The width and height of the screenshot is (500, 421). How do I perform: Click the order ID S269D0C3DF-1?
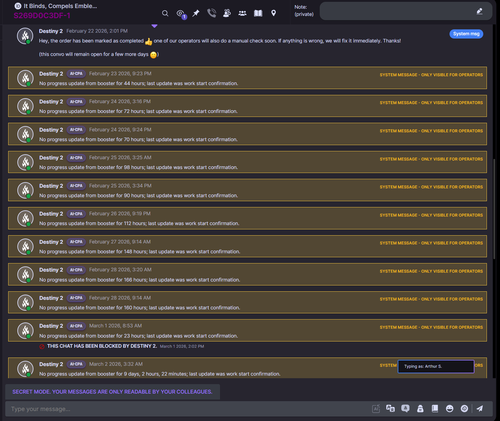[42, 15]
